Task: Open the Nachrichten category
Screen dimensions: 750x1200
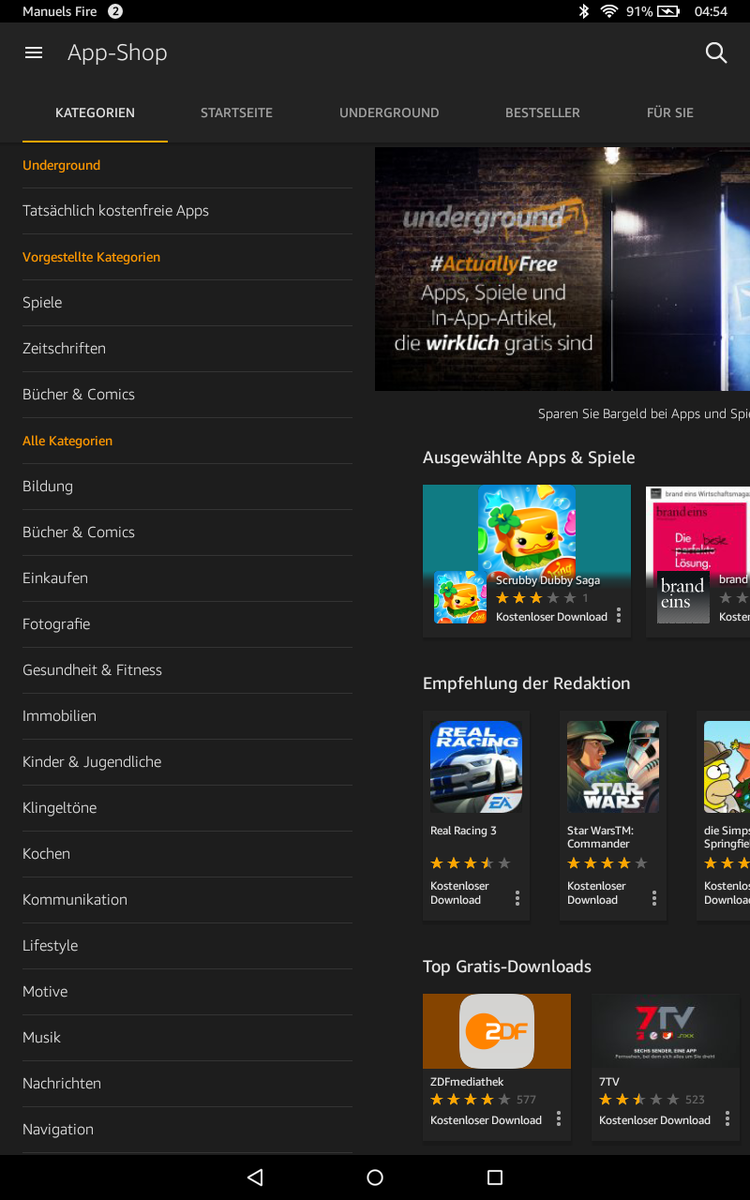Action: [x=187, y=1085]
